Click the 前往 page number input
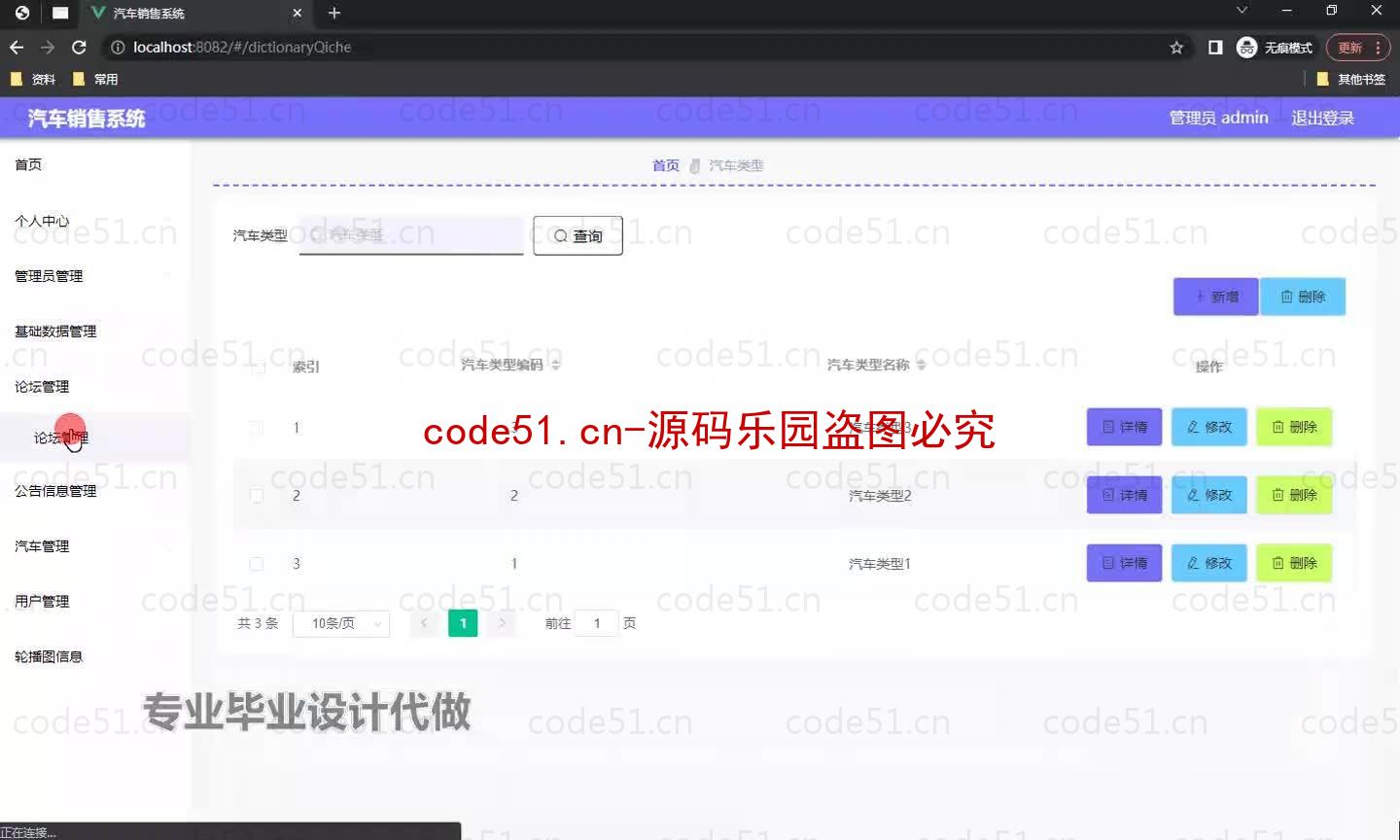Image resolution: width=1400 pixels, height=840 pixels. click(596, 623)
